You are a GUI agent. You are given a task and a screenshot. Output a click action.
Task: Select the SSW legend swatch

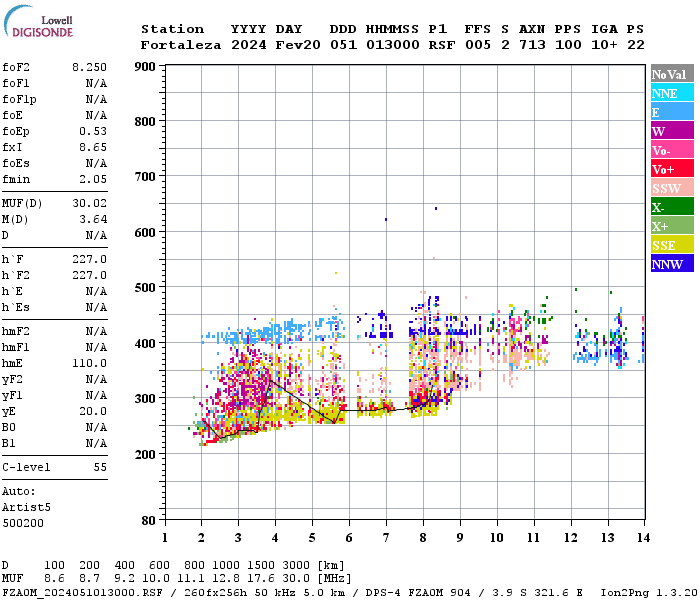point(672,188)
